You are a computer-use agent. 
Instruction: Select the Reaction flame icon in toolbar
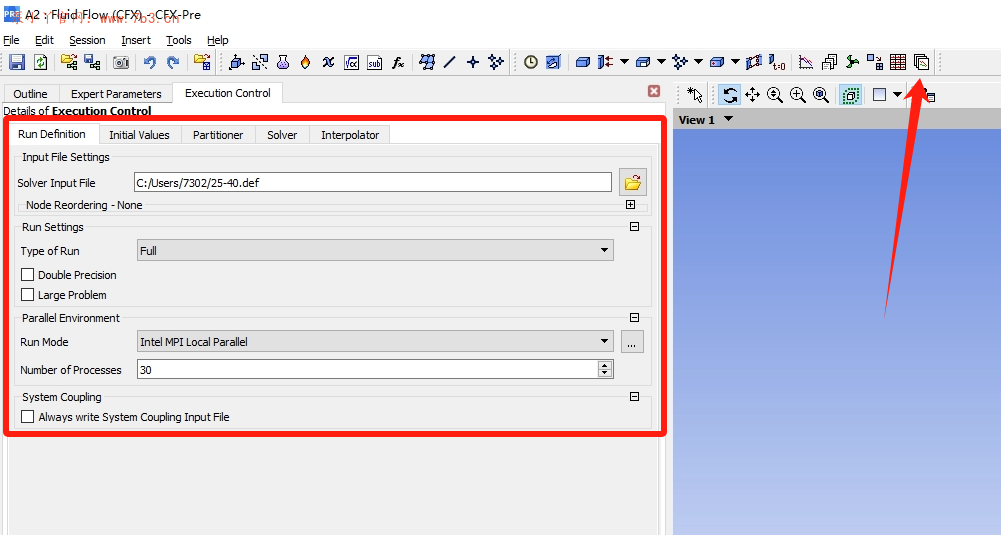coord(305,62)
